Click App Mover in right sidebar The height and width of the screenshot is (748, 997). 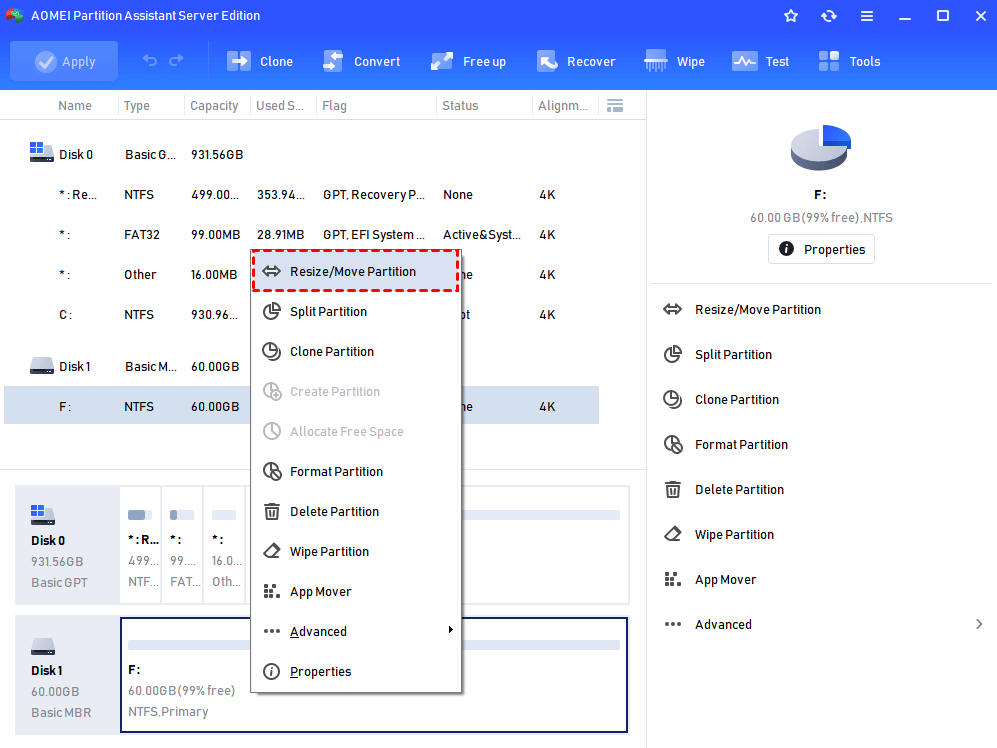(x=725, y=580)
